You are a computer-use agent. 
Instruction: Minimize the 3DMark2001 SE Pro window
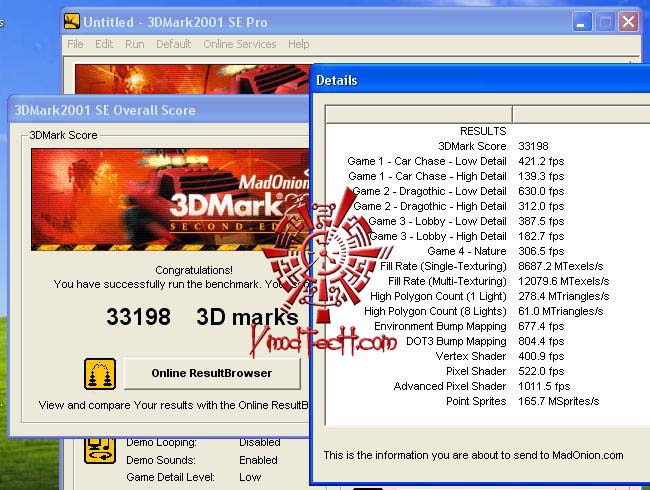[582, 22]
